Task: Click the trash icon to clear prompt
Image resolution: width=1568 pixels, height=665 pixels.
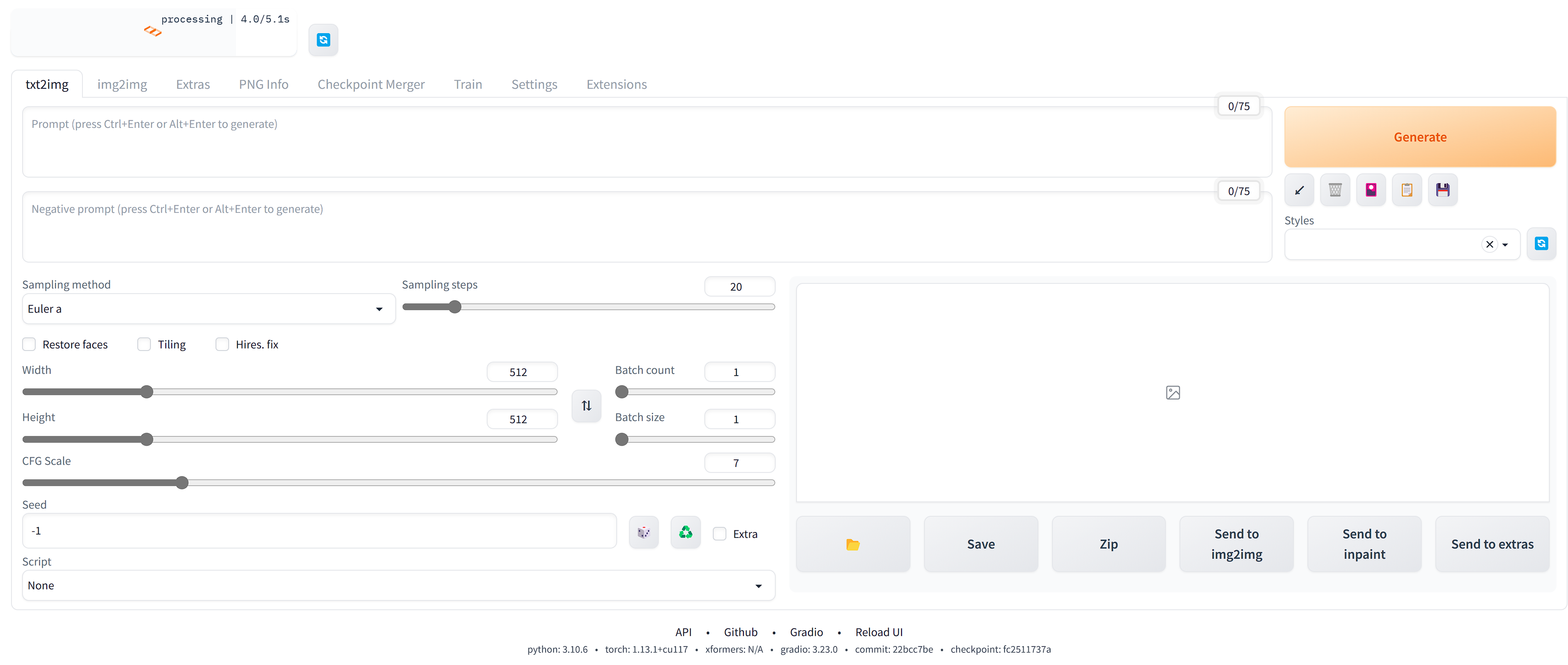Action: [1335, 190]
